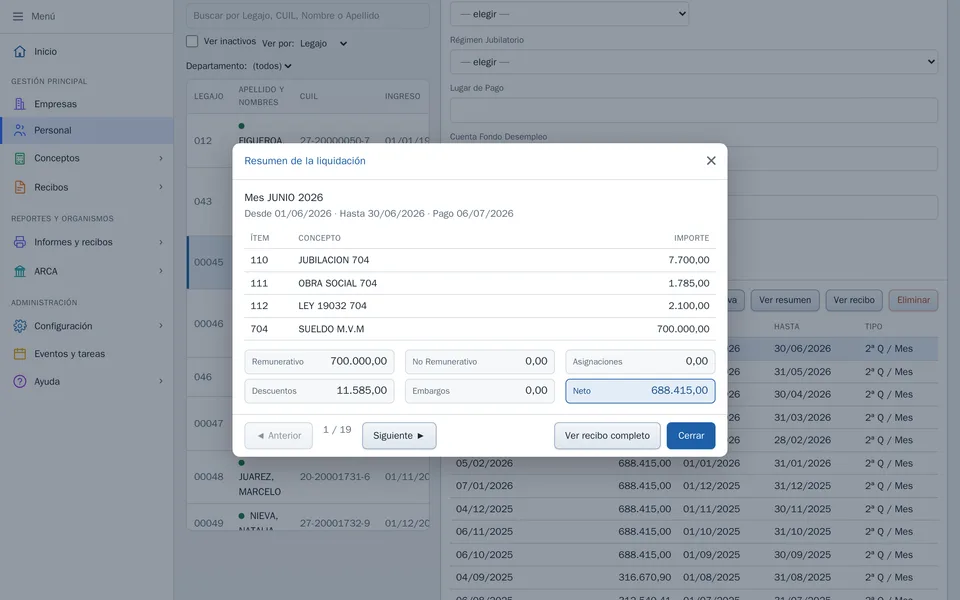This screenshot has width=960, height=600.
Task: Click the Inicio house icon
Action: (x=20, y=51)
